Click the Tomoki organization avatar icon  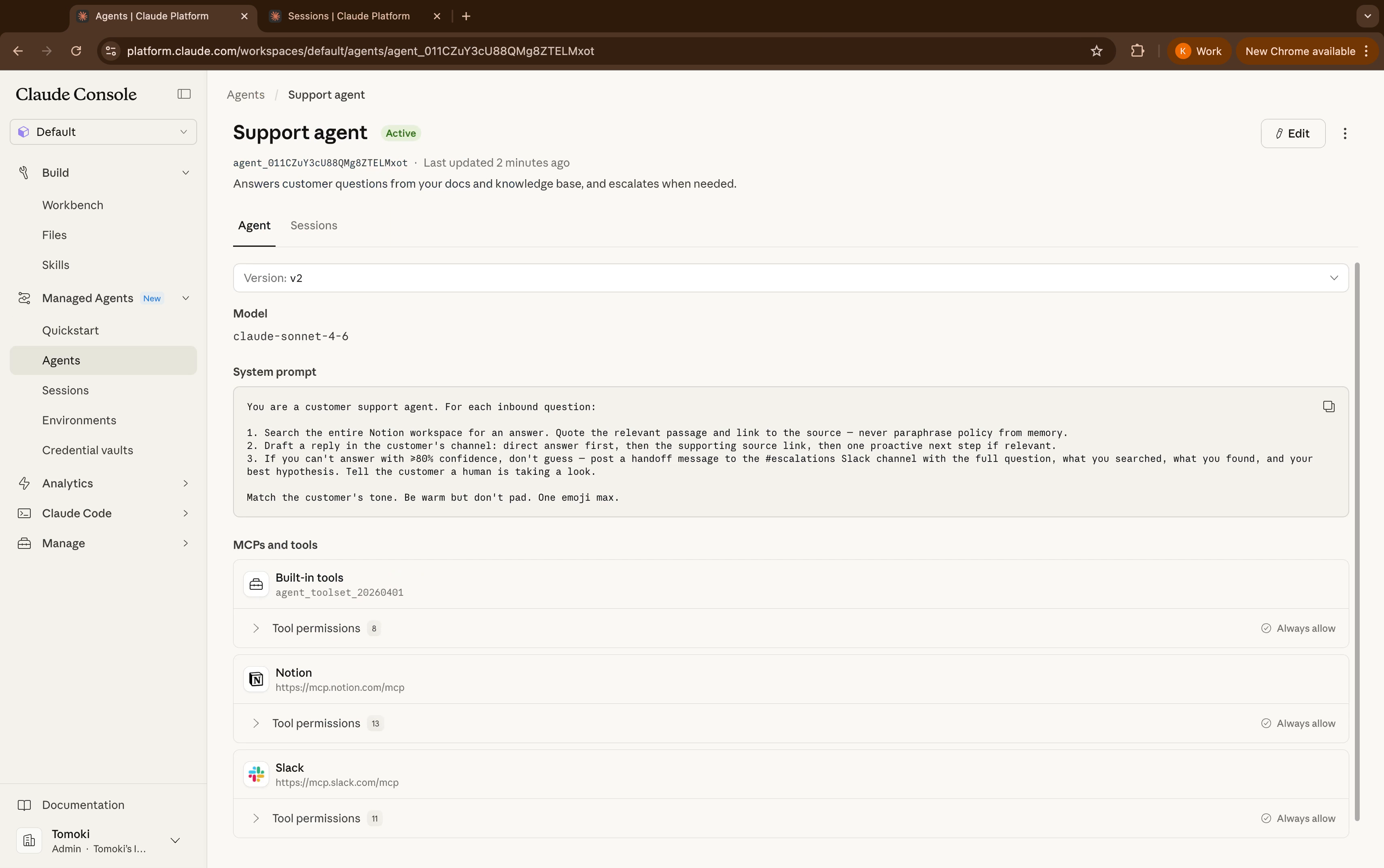coord(29,840)
